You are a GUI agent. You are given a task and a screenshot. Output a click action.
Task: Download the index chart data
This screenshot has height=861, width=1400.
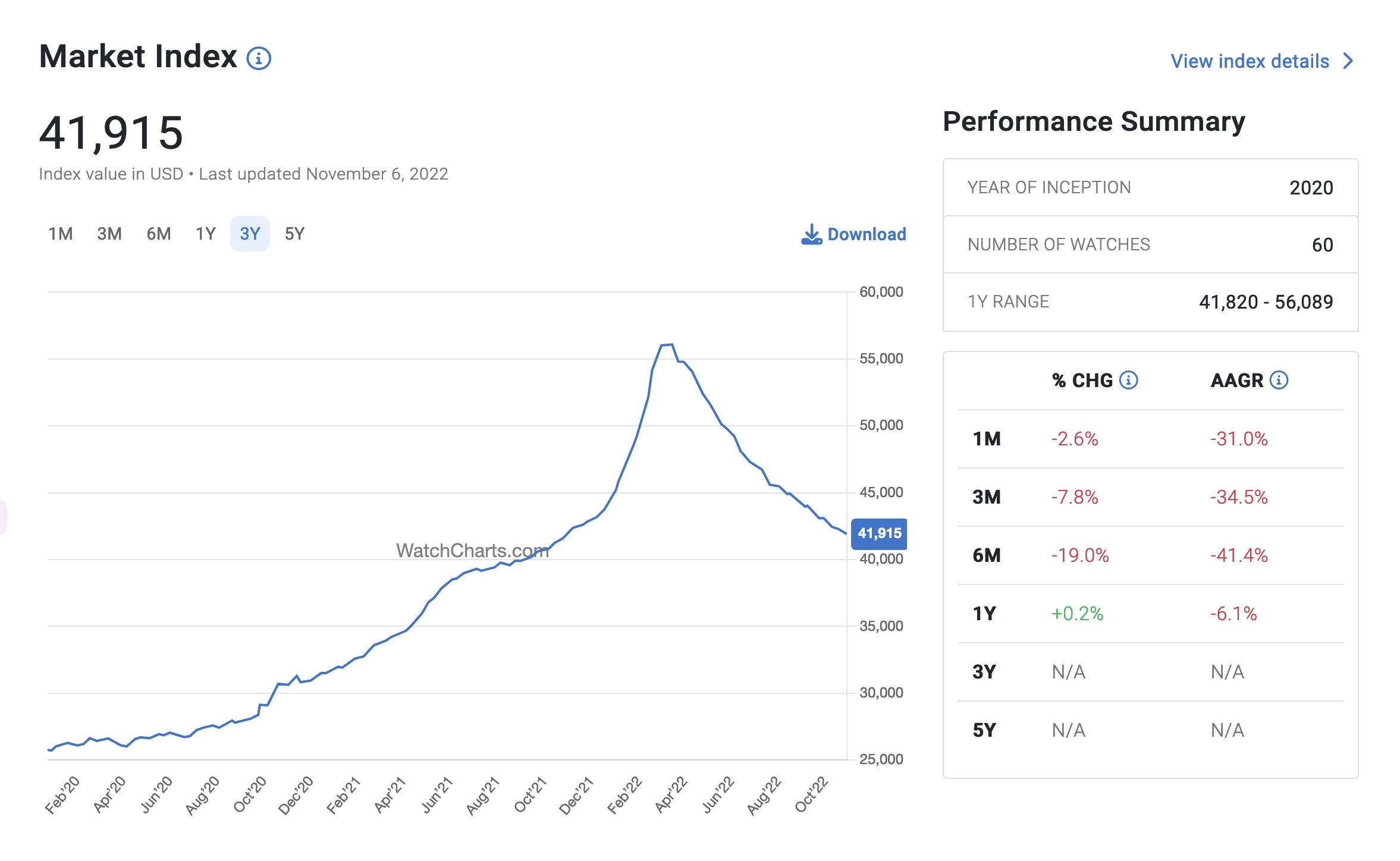(866, 234)
